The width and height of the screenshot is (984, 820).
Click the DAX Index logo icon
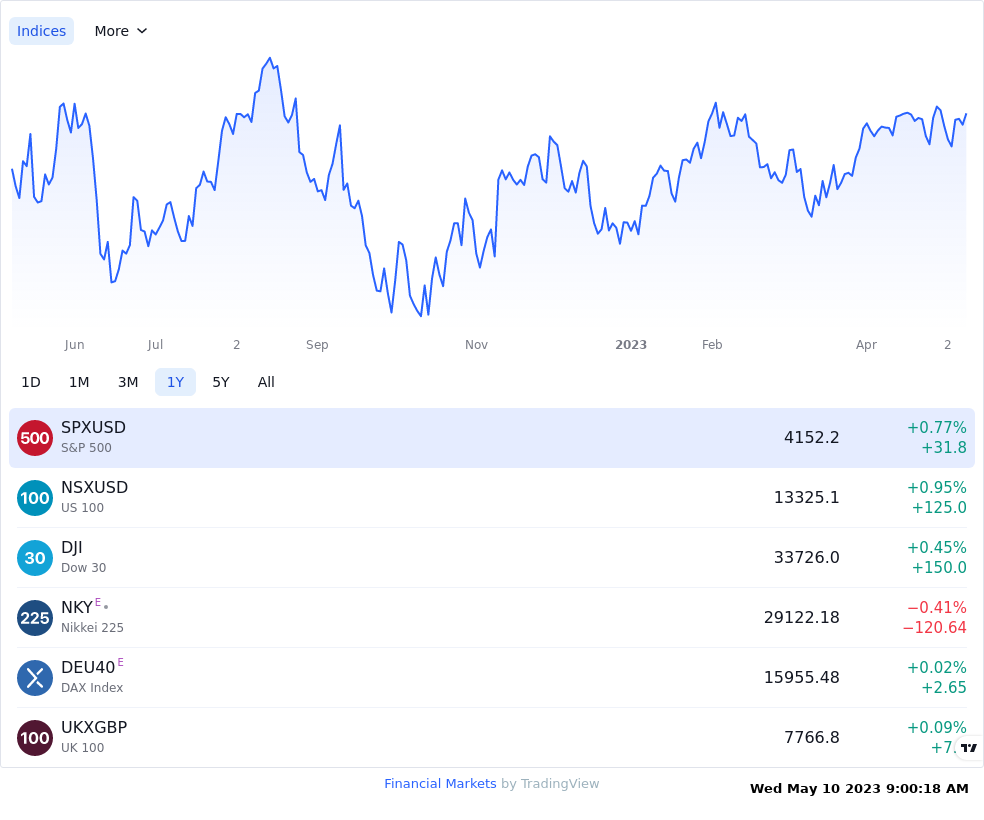[35, 678]
